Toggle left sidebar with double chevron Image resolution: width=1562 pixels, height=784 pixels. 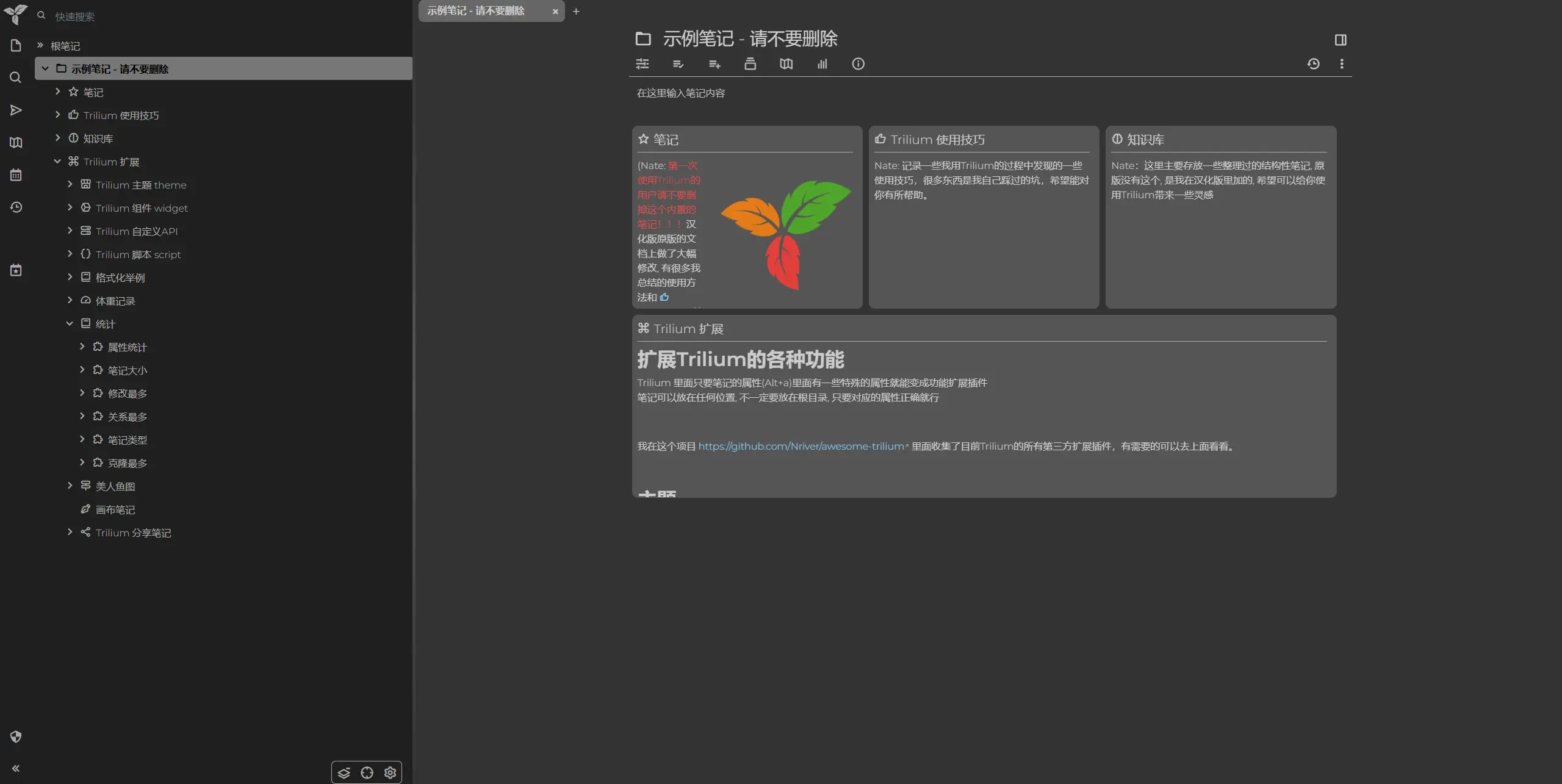coord(16,768)
